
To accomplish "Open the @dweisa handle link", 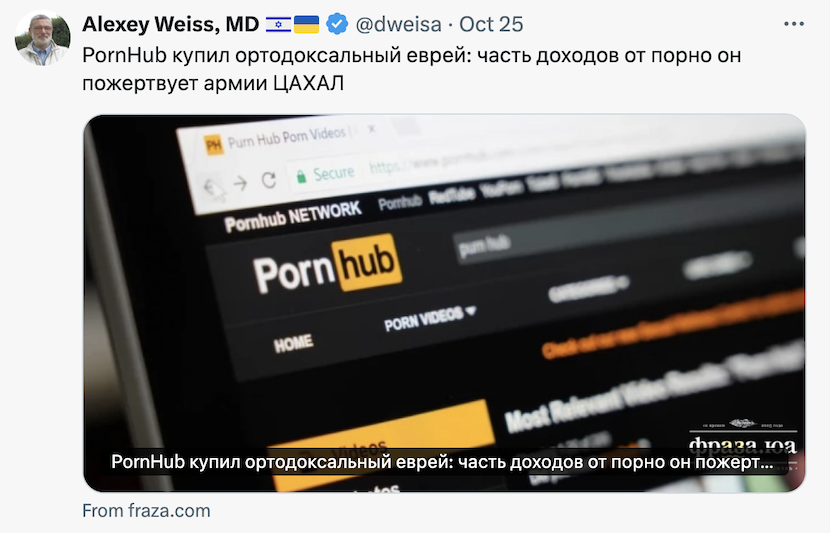I will point(398,24).
